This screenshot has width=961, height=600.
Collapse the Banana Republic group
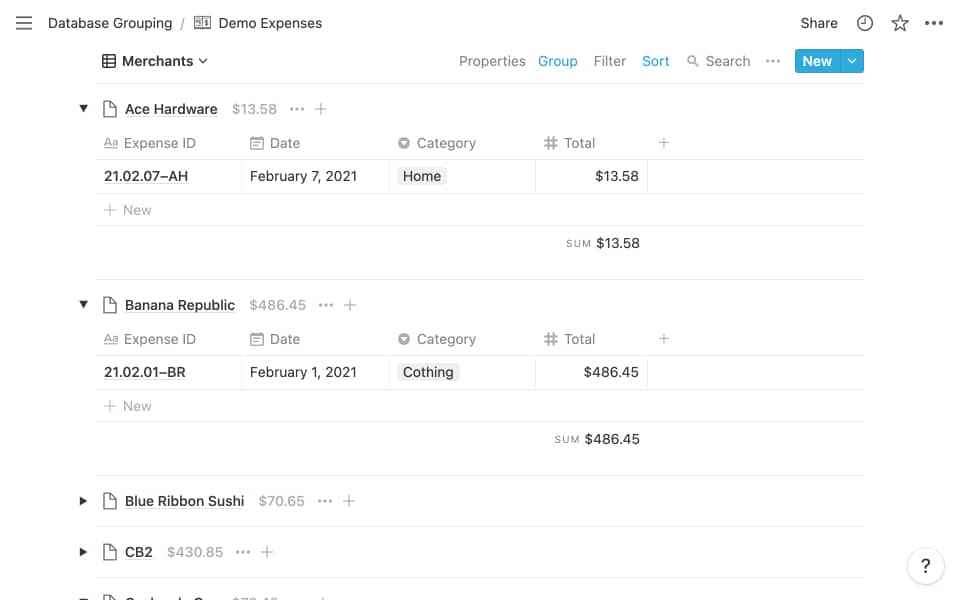tap(83, 305)
